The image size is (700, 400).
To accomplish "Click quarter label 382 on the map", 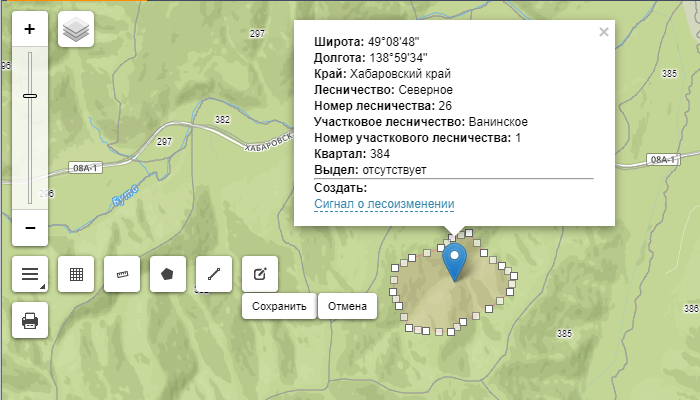I will click(222, 119).
